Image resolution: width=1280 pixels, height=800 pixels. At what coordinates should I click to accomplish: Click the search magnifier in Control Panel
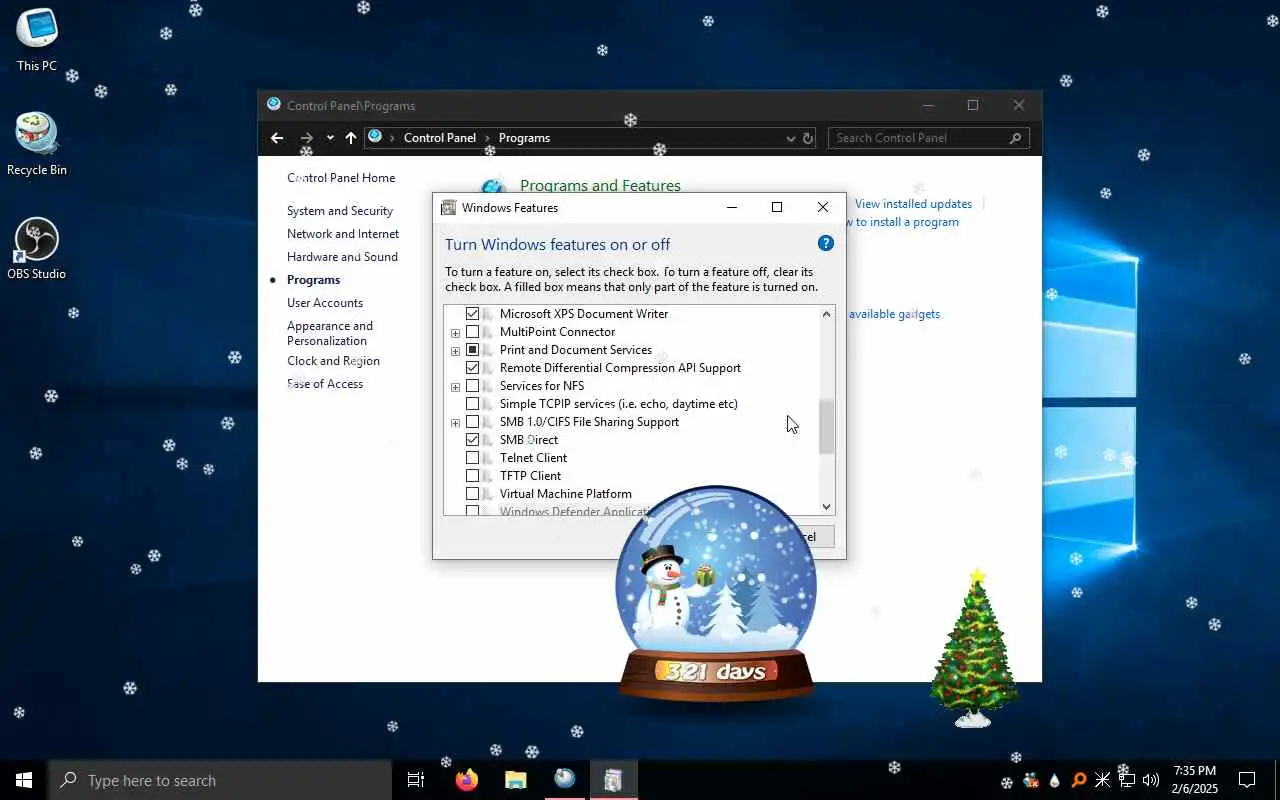point(1015,138)
